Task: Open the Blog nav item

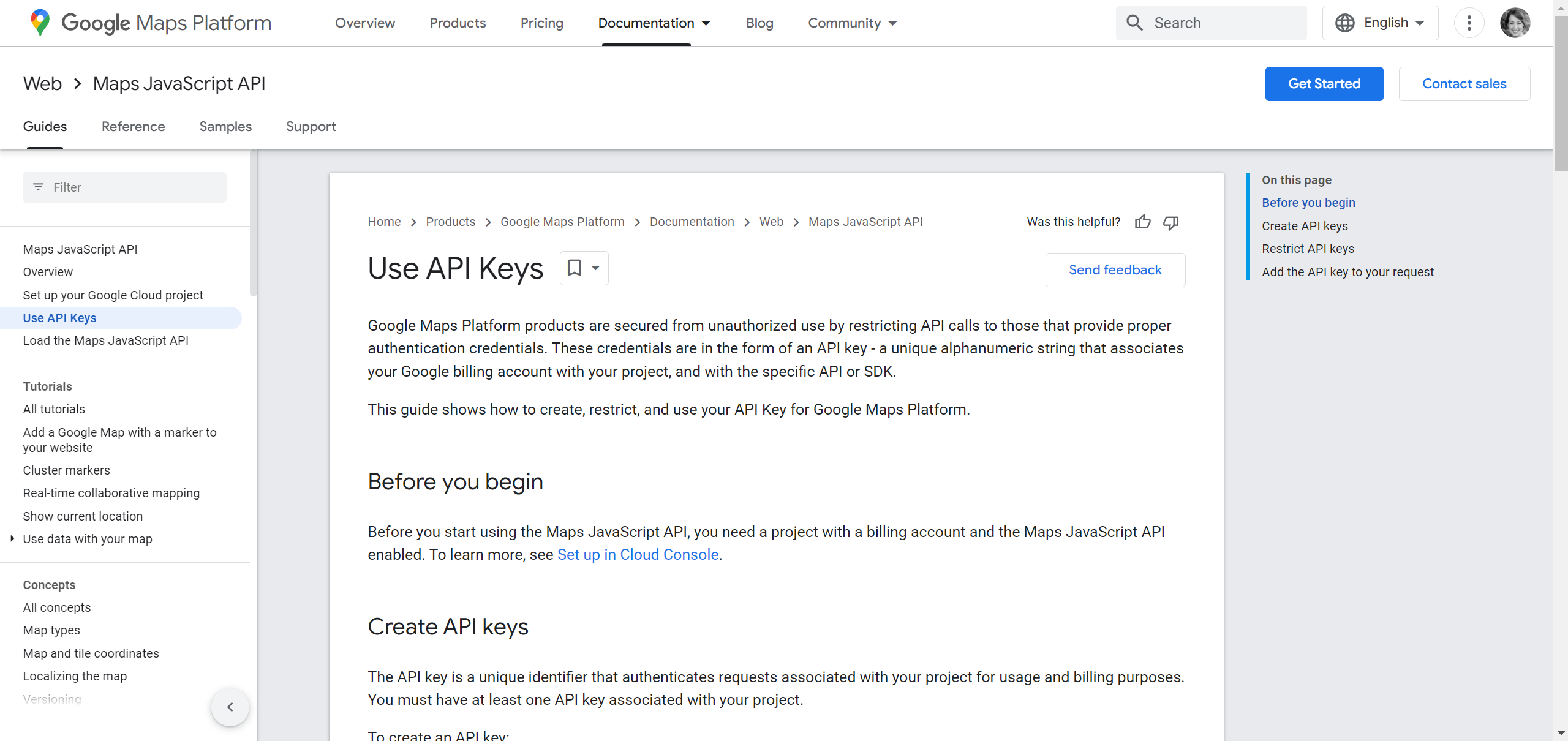Action: (759, 23)
